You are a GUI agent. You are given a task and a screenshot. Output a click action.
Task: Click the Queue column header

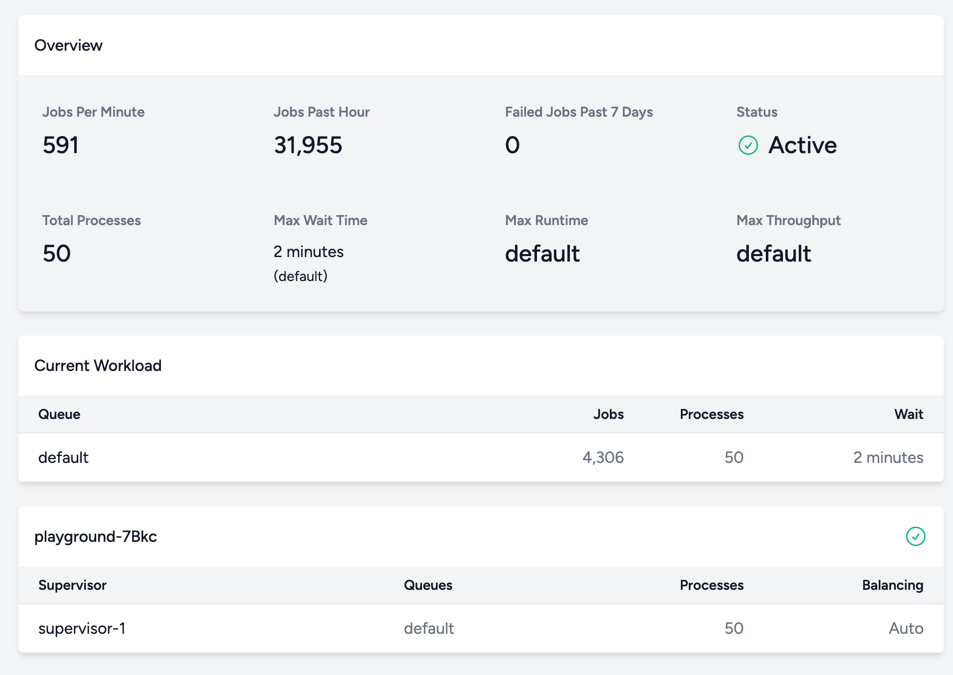(x=59, y=414)
